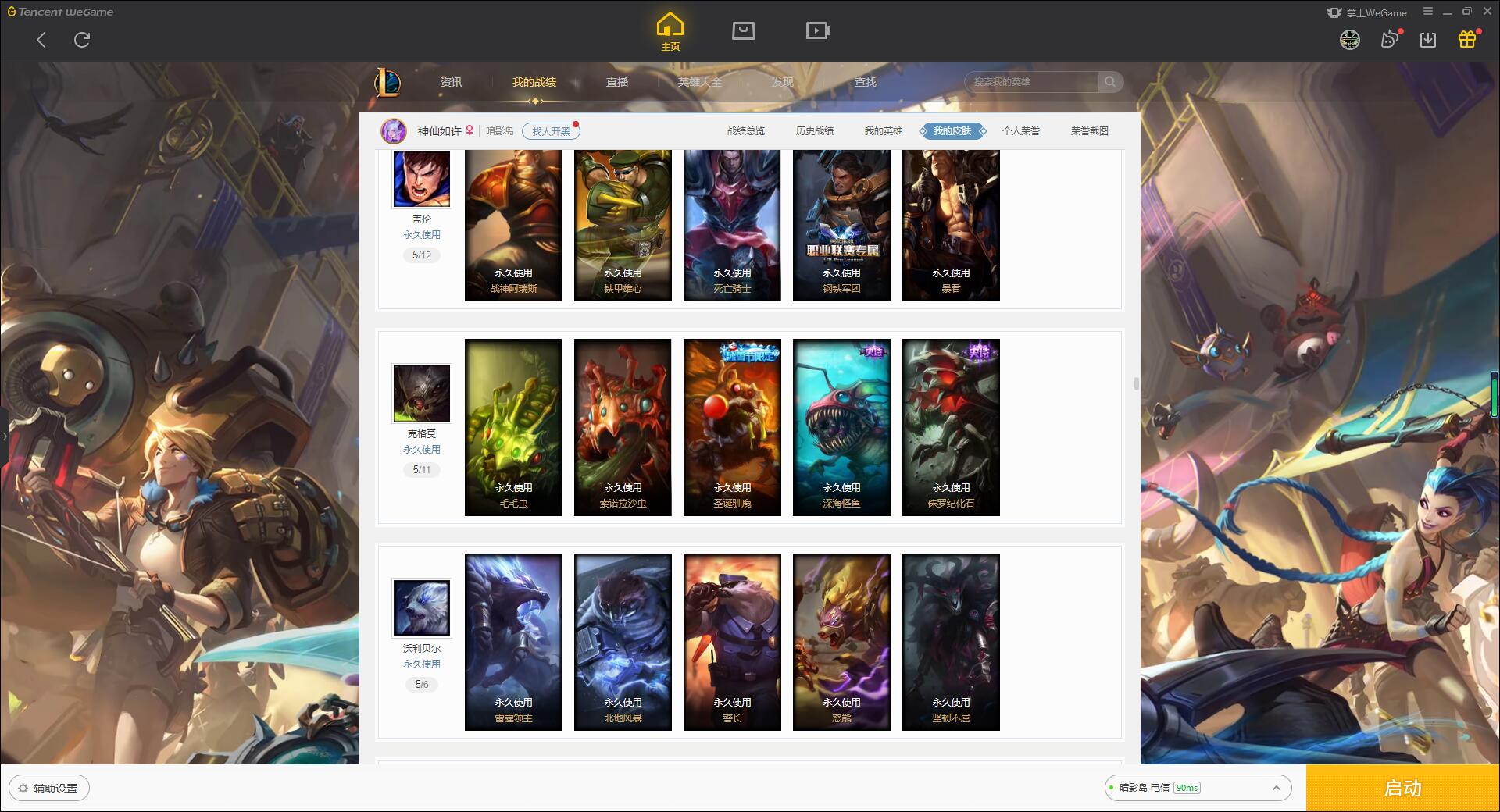
Task: Open the download manager icon
Action: pos(1428,40)
